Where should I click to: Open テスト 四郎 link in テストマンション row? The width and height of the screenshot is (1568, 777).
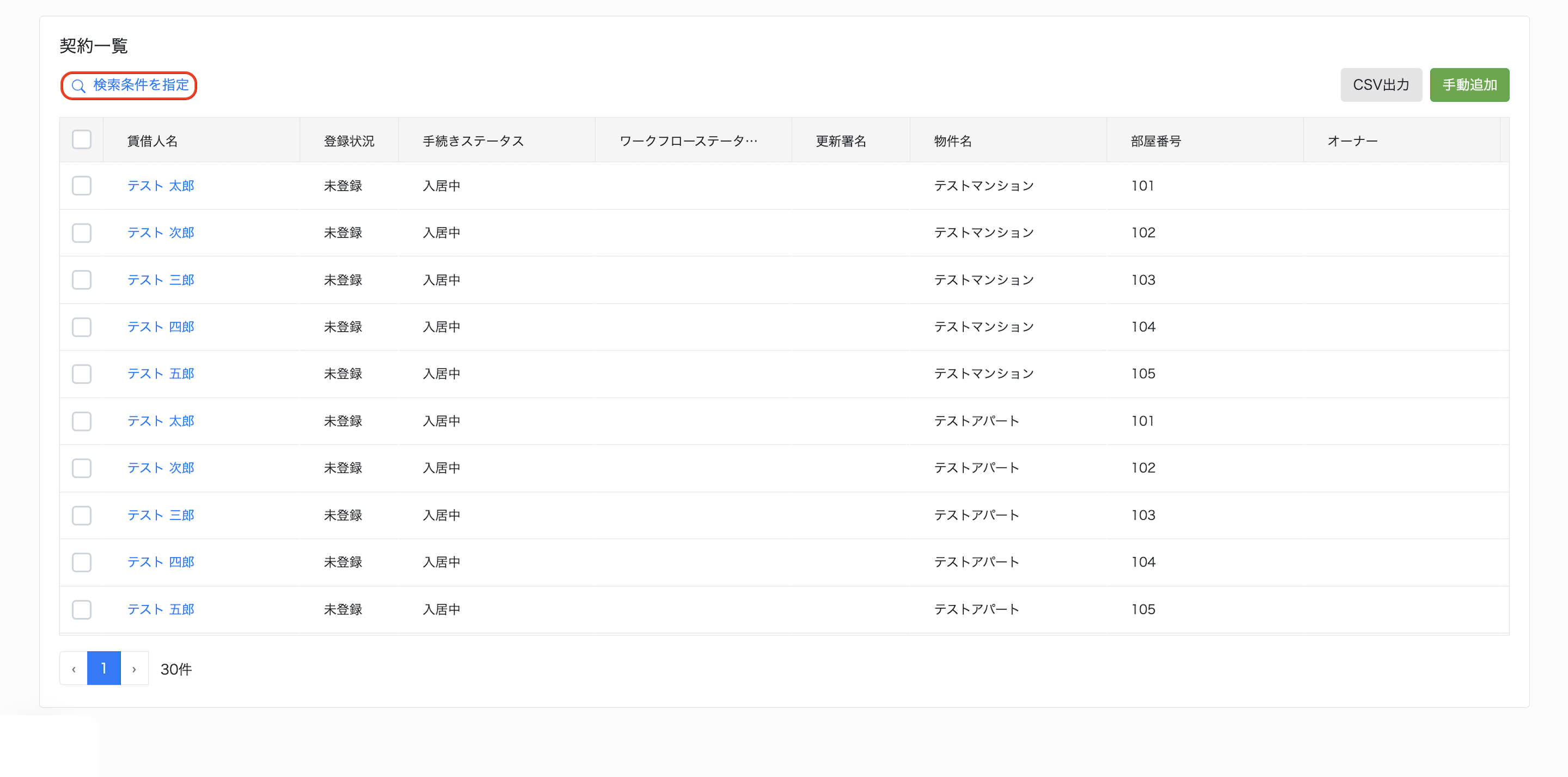click(x=161, y=326)
